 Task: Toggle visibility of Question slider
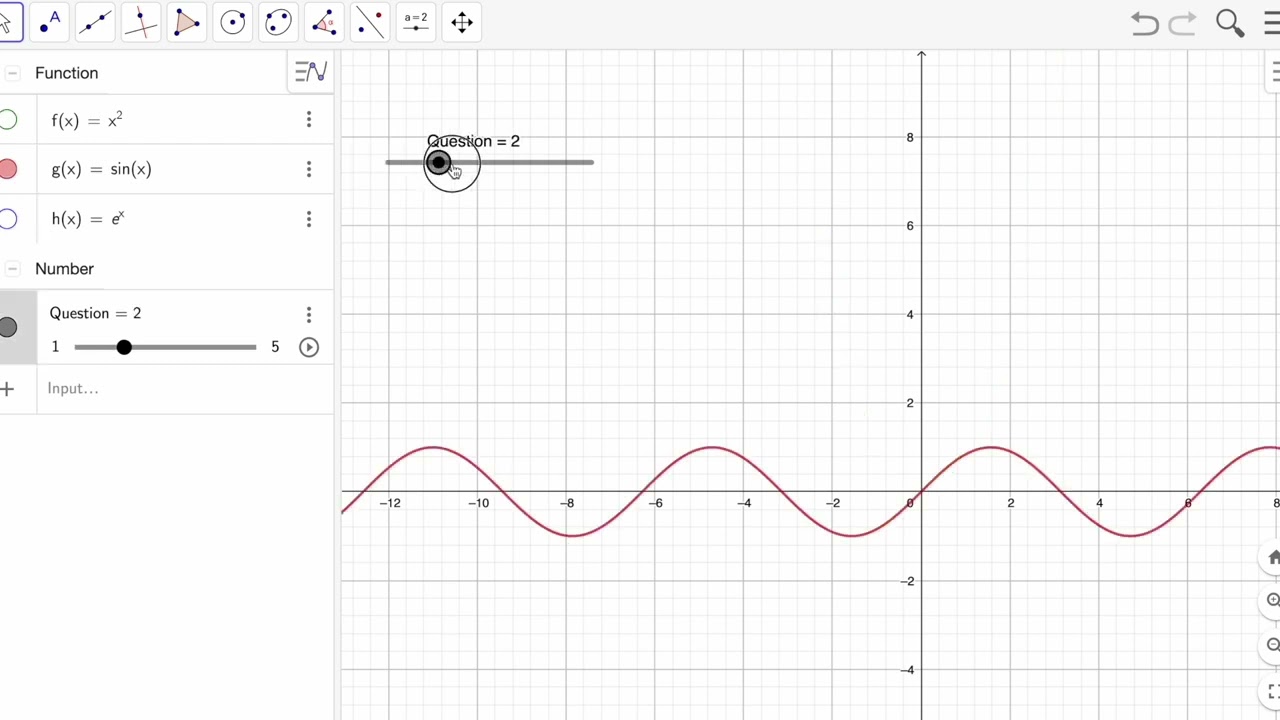[x=8, y=327]
